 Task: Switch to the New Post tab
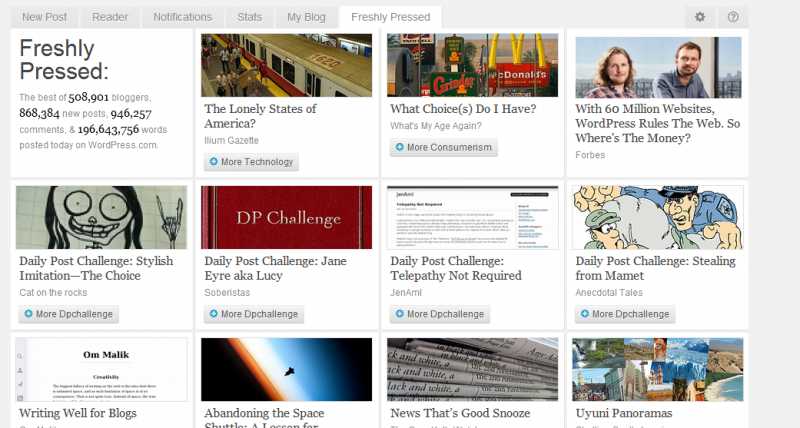pos(44,17)
